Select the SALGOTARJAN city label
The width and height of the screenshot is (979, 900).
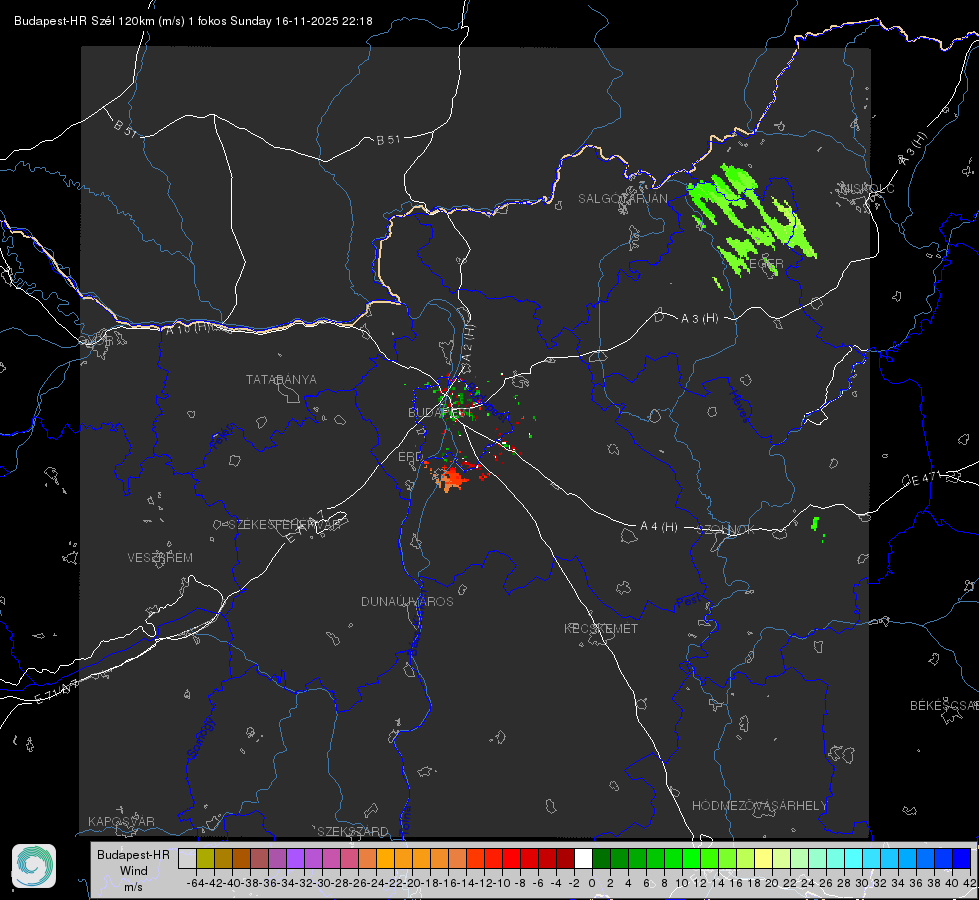click(622, 199)
